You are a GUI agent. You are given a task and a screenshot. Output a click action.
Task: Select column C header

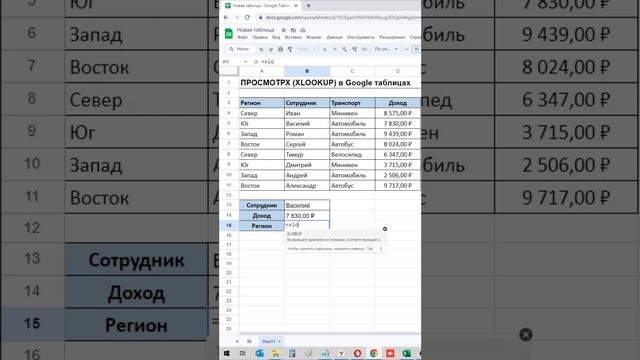click(352, 71)
